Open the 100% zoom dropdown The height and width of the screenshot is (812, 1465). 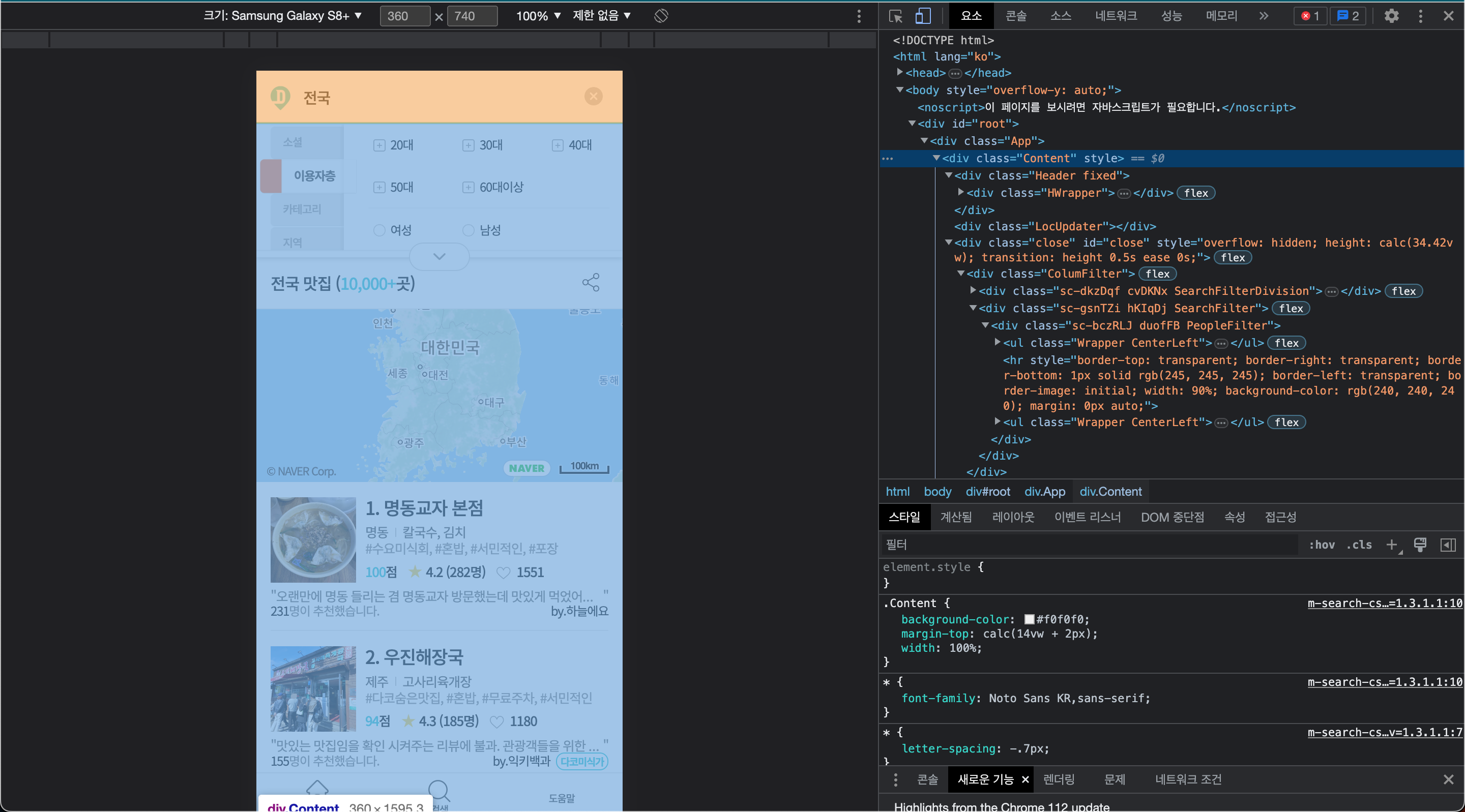tap(538, 16)
